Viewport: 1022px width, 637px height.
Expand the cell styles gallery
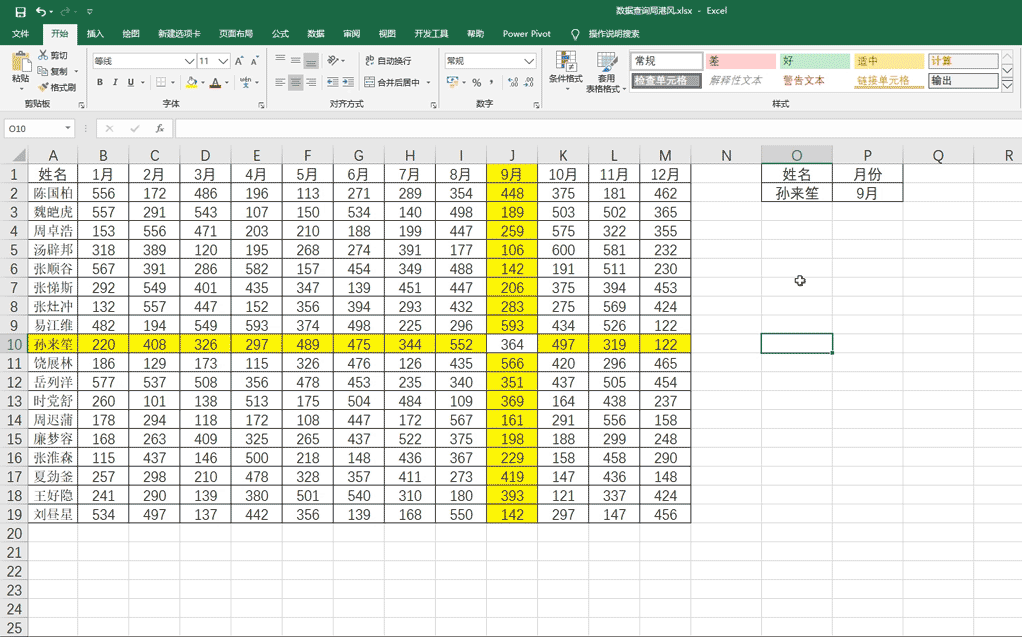point(1007,86)
